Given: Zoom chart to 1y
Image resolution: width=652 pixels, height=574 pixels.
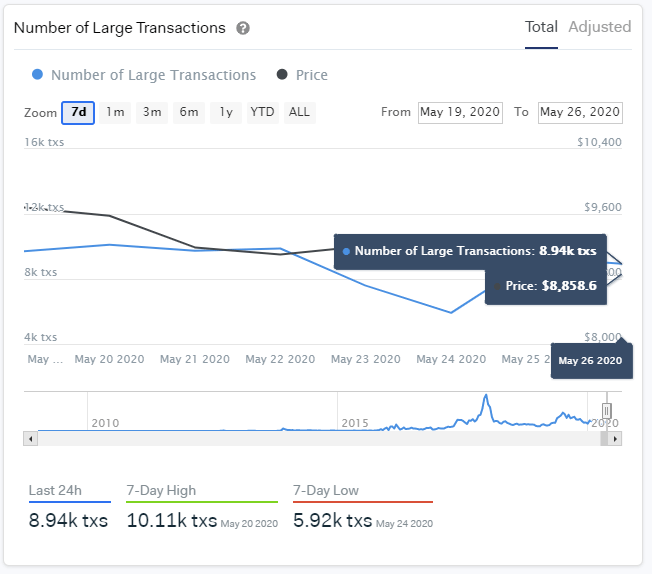Looking at the screenshot, I should point(226,112).
